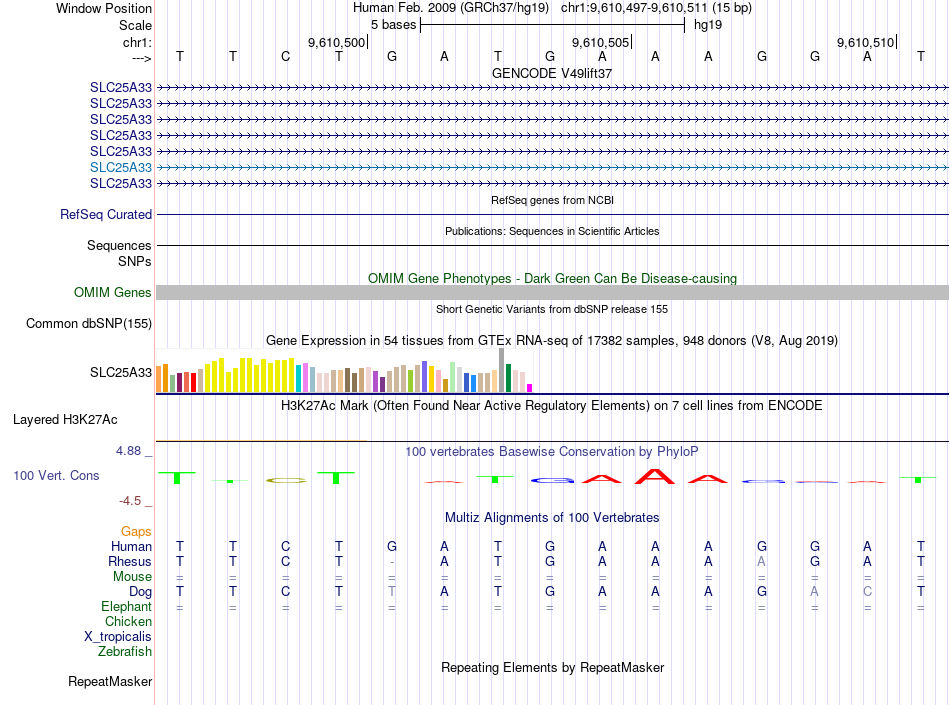
Task: Click the RepeatMasker track label
Action: tap(110, 681)
